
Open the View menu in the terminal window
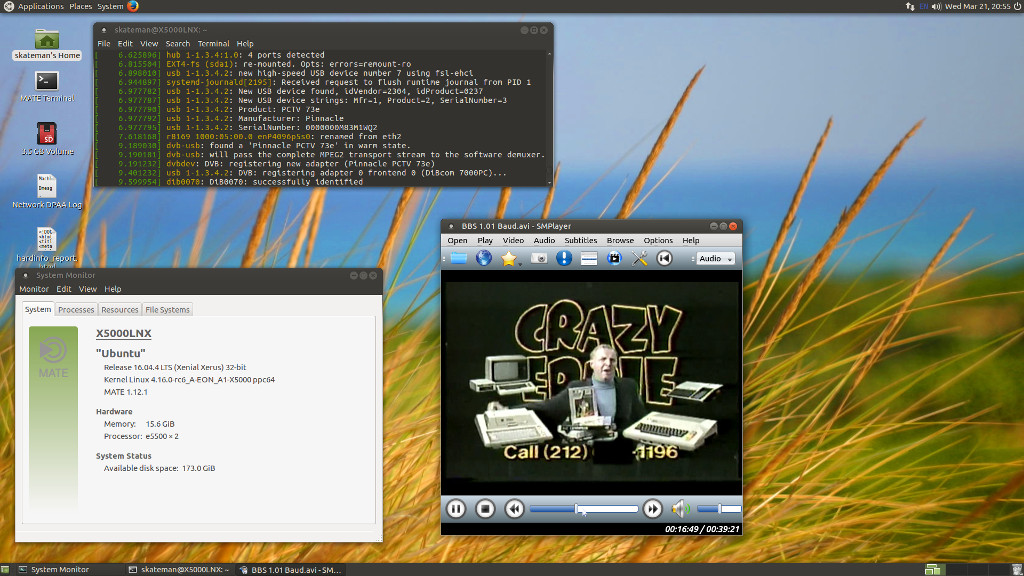point(149,44)
